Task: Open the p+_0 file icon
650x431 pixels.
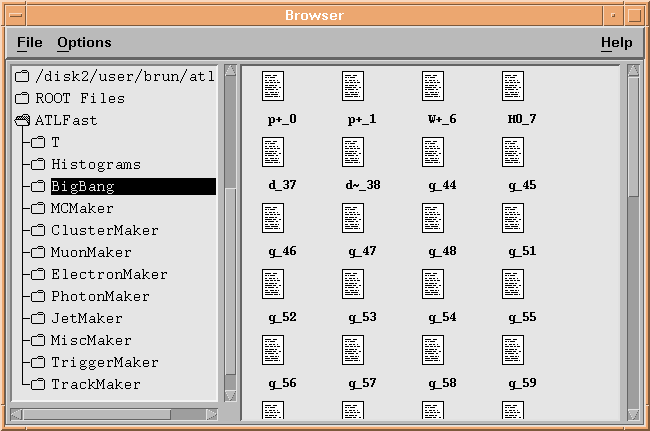Action: point(273,87)
